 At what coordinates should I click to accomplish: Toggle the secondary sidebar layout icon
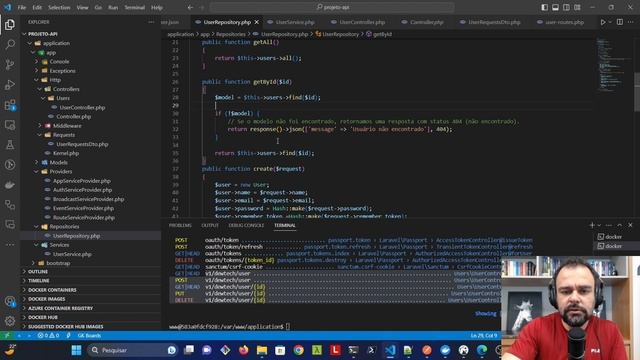tap(566, 7)
